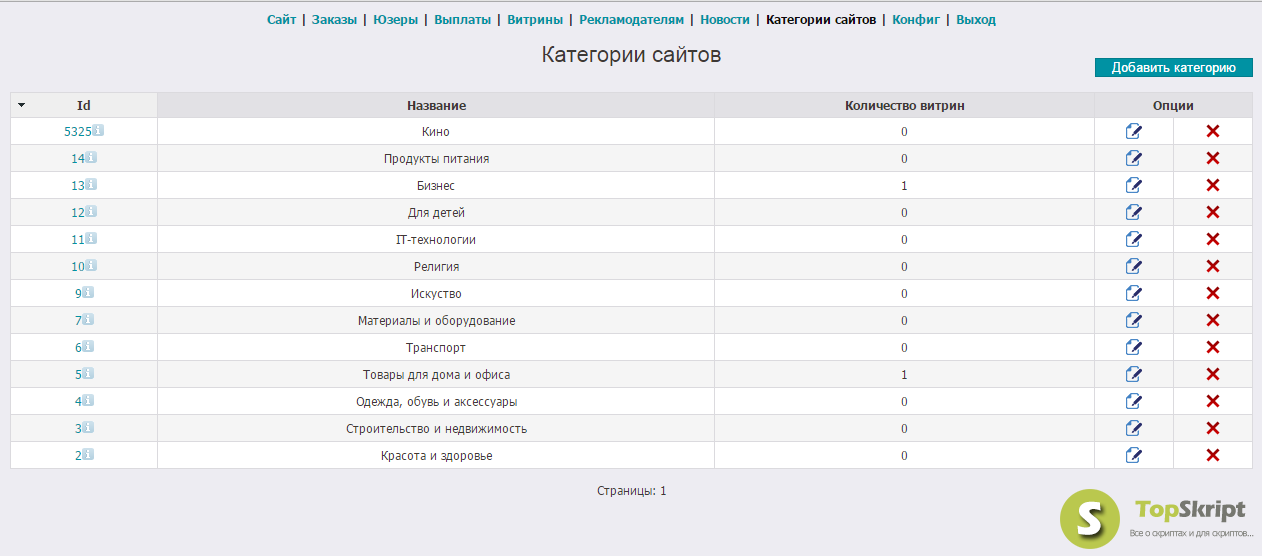The width and height of the screenshot is (1262, 556).
Task: Edit the Религия category
Action: (x=1134, y=266)
